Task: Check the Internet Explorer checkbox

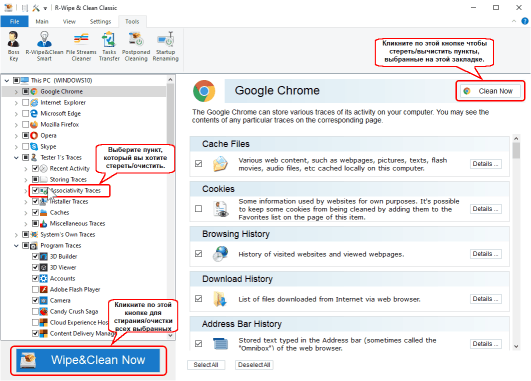Action: (25, 102)
